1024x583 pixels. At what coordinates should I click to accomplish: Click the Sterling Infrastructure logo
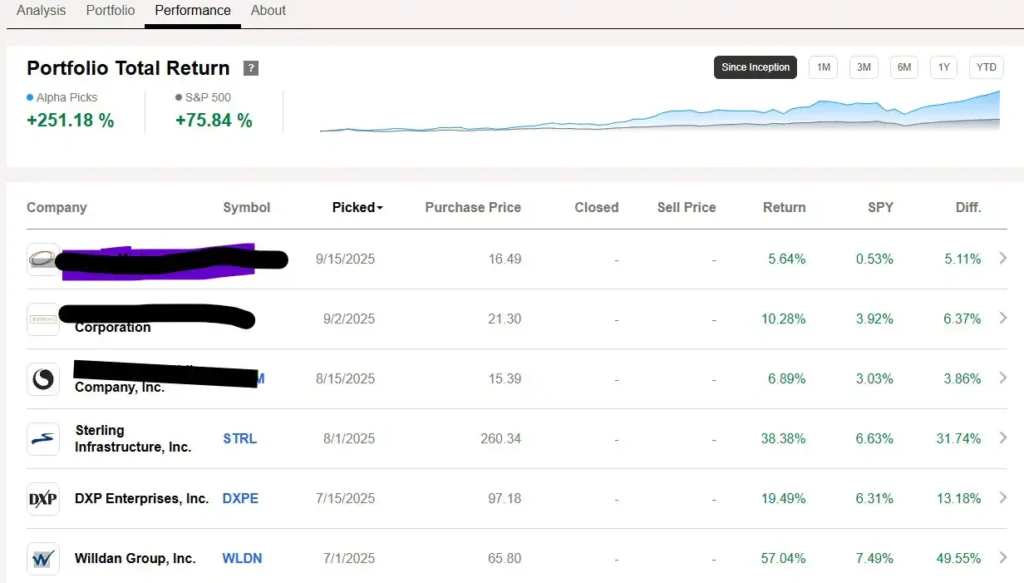[43, 438]
